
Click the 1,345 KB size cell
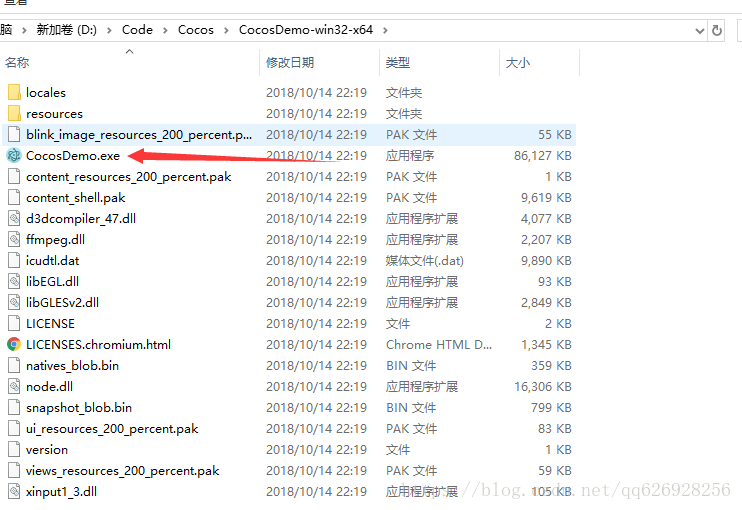[546, 344]
